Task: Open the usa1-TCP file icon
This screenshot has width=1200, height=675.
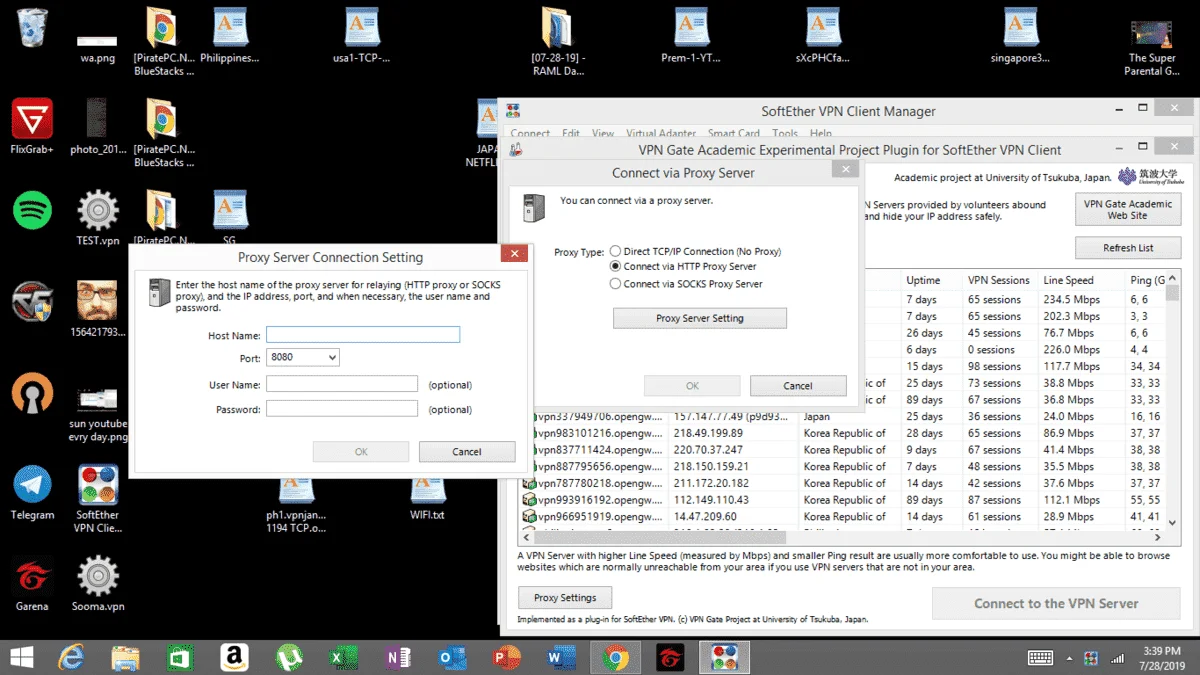Action: pyautogui.click(x=363, y=36)
